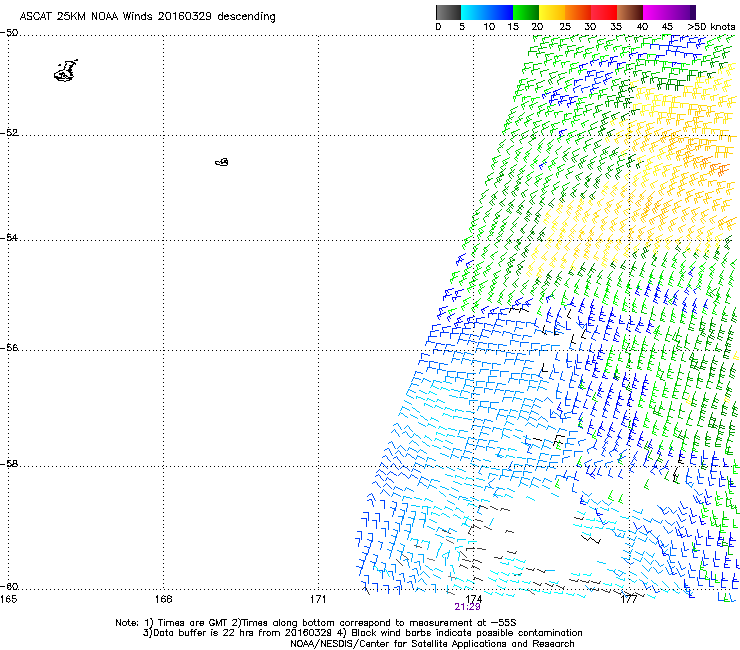
Task: Click the '>50 knots' legend label
Action: (x=711, y=26)
